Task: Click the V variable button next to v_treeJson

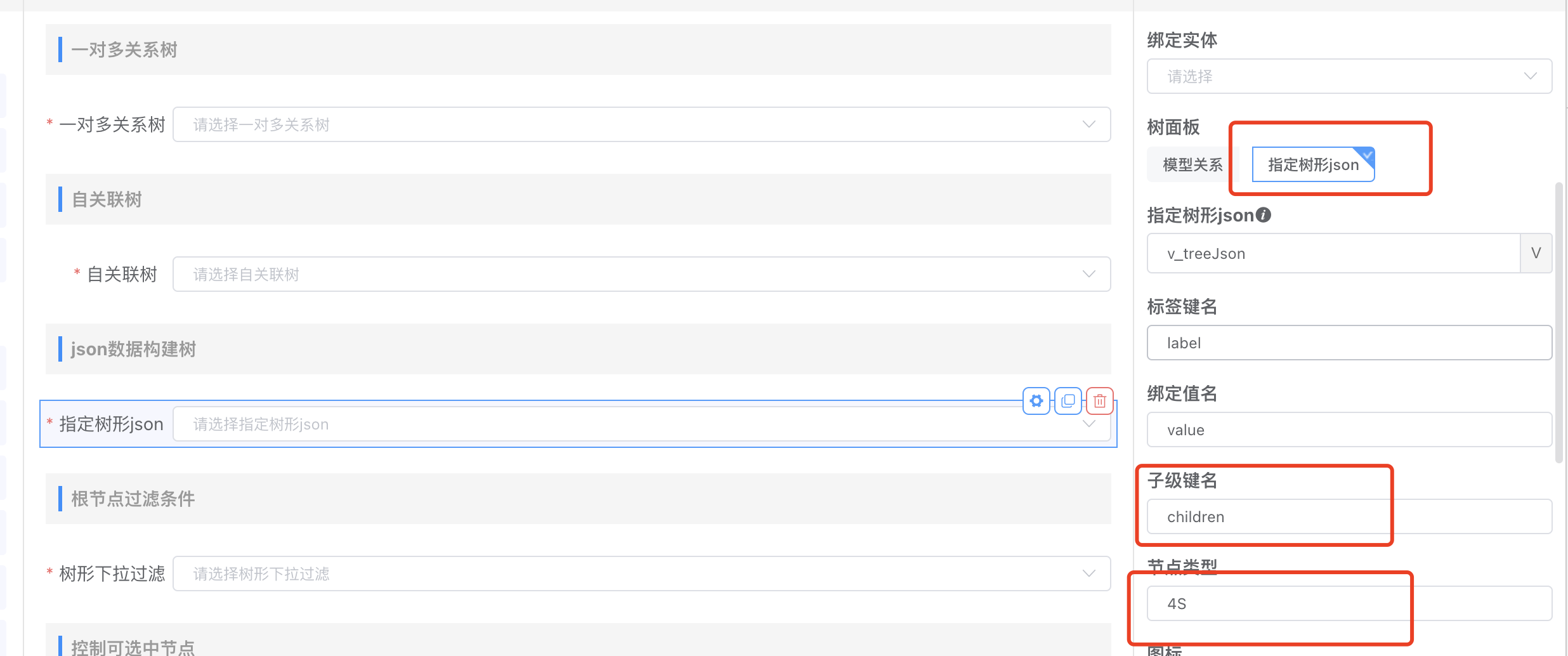Action: coord(1536,253)
